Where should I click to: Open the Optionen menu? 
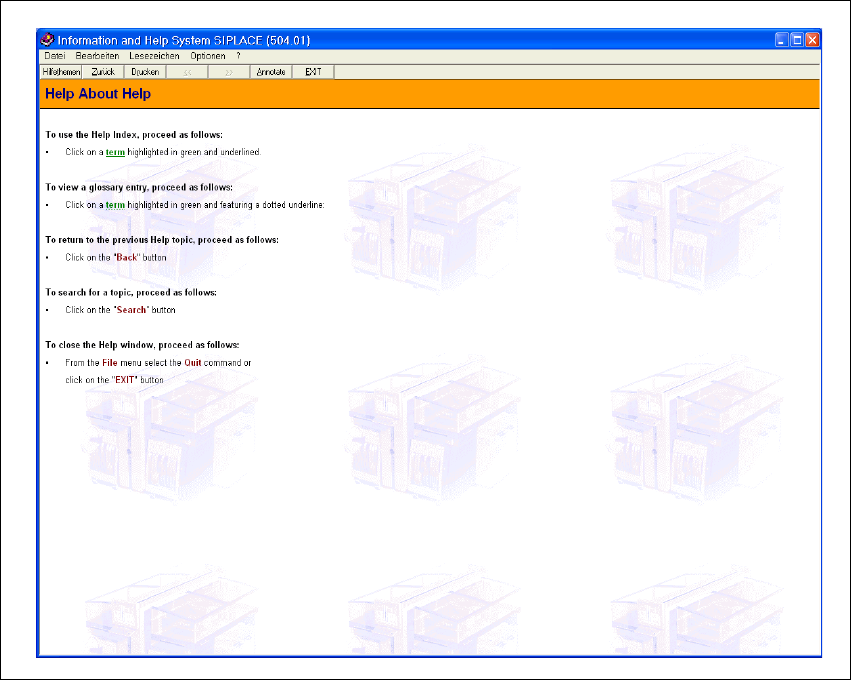pyautogui.click(x=207, y=56)
